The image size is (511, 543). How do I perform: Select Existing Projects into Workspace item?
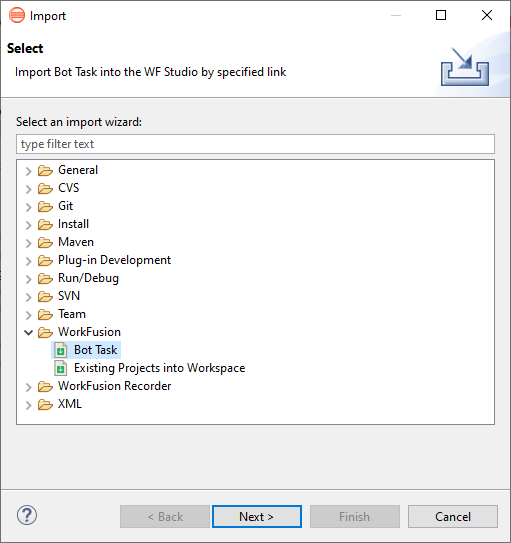160,368
